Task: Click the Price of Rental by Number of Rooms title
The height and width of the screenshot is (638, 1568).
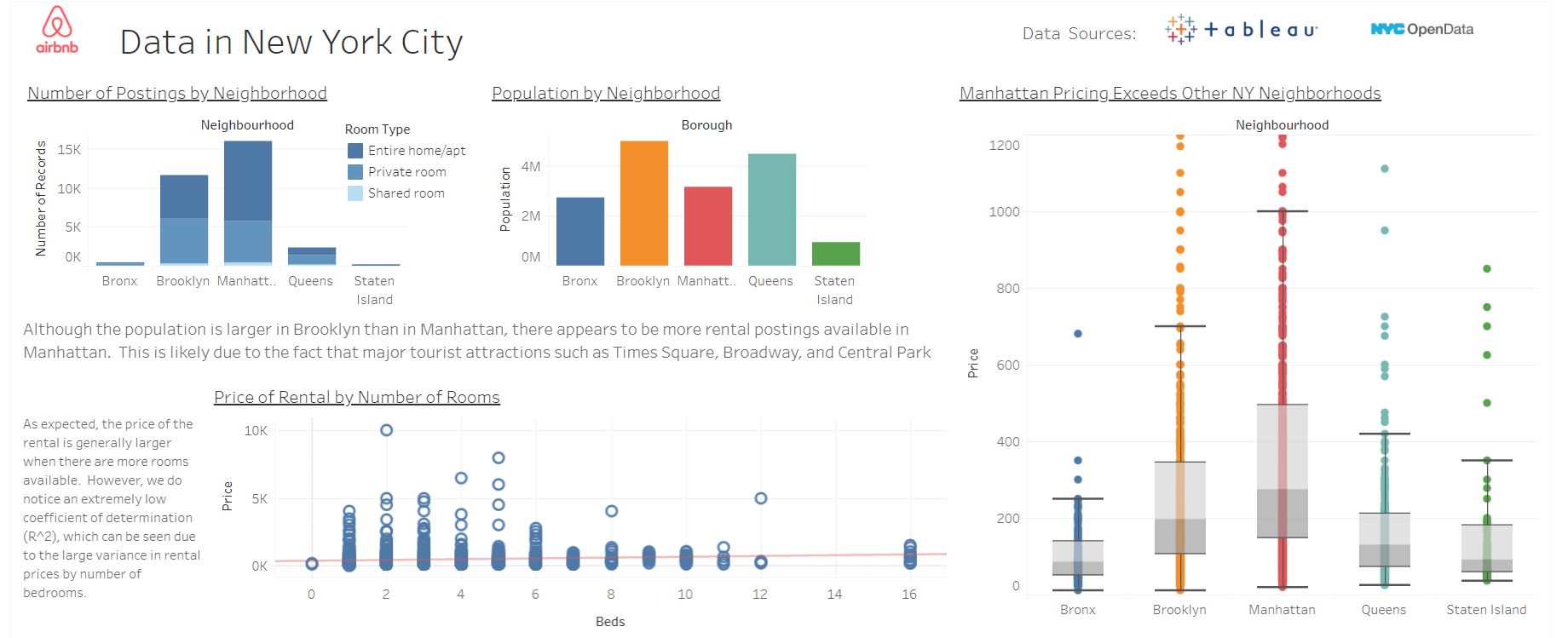Action: pyautogui.click(x=356, y=397)
